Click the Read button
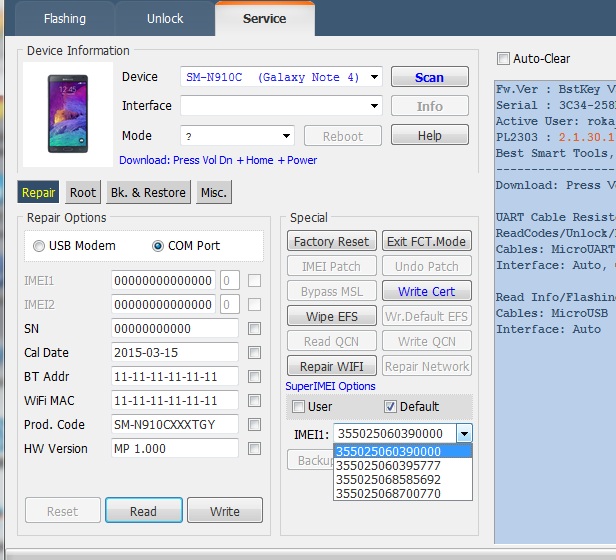Viewport: 616px width, 560px height. [144, 510]
